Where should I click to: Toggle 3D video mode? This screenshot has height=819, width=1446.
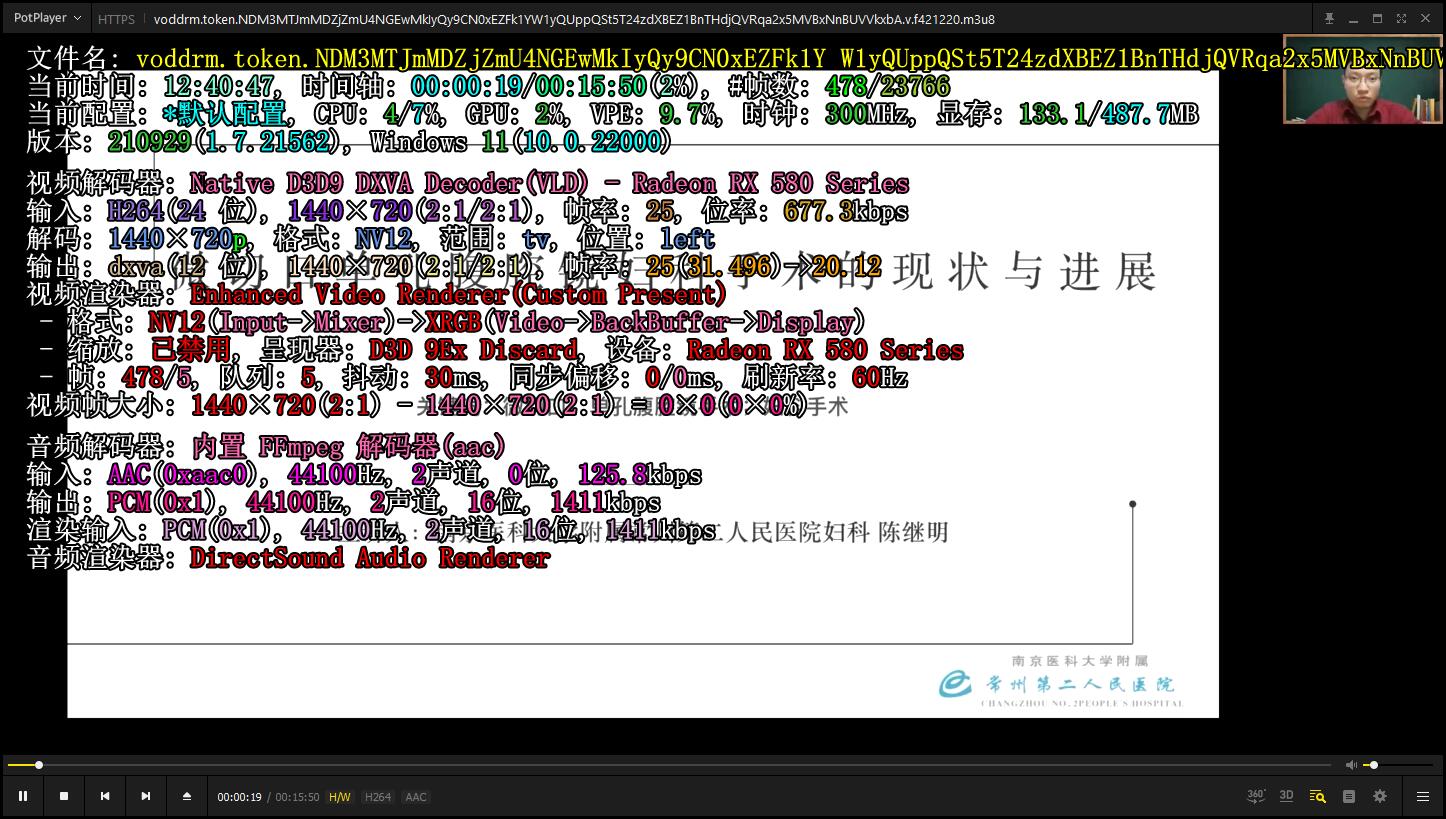(x=1287, y=796)
